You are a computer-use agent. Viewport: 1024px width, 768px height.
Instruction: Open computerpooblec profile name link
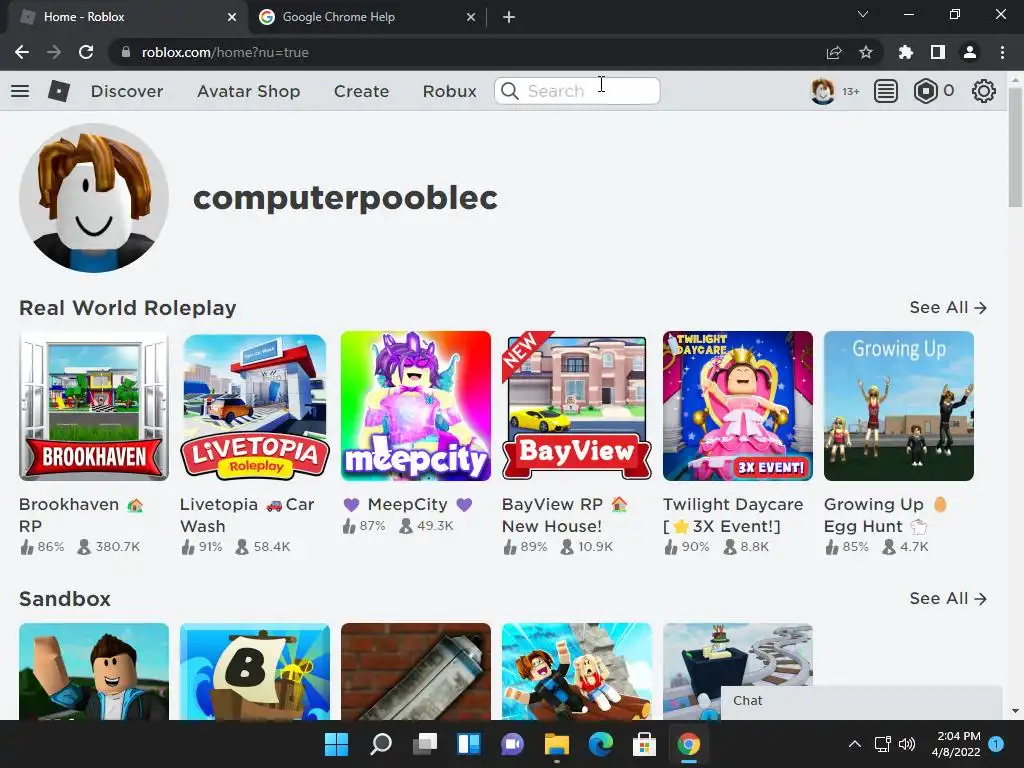coord(345,198)
